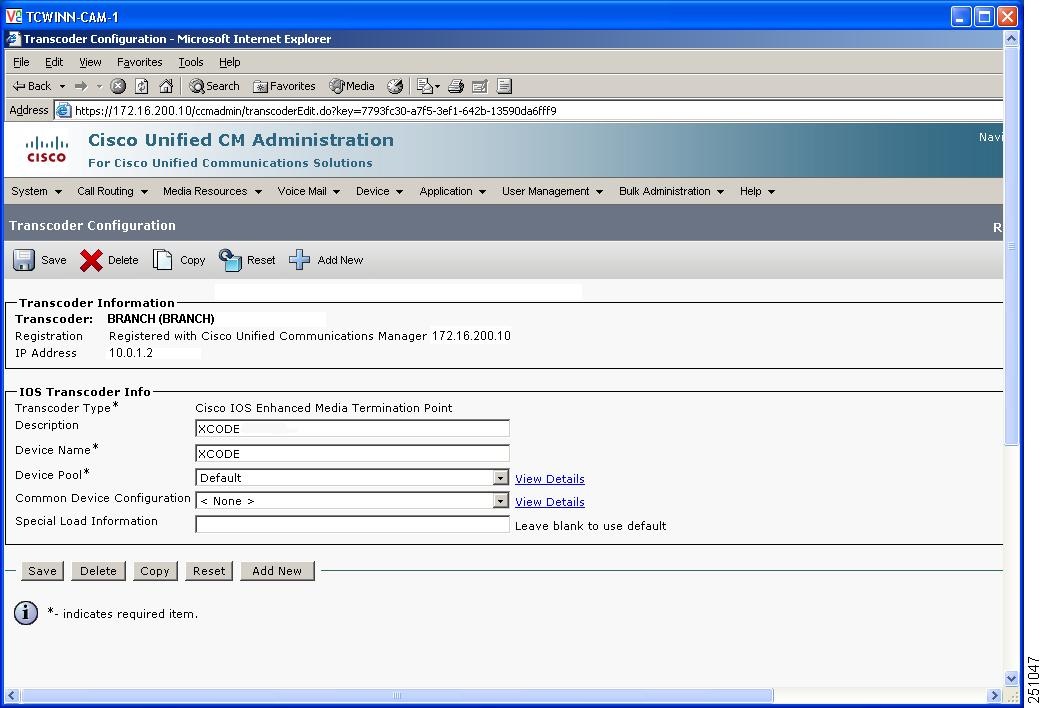Click the vertical scrollbar down arrow

pos(1011,679)
